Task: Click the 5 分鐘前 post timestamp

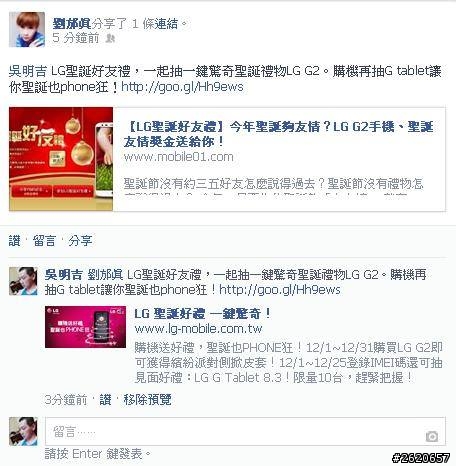Action: click(x=76, y=38)
